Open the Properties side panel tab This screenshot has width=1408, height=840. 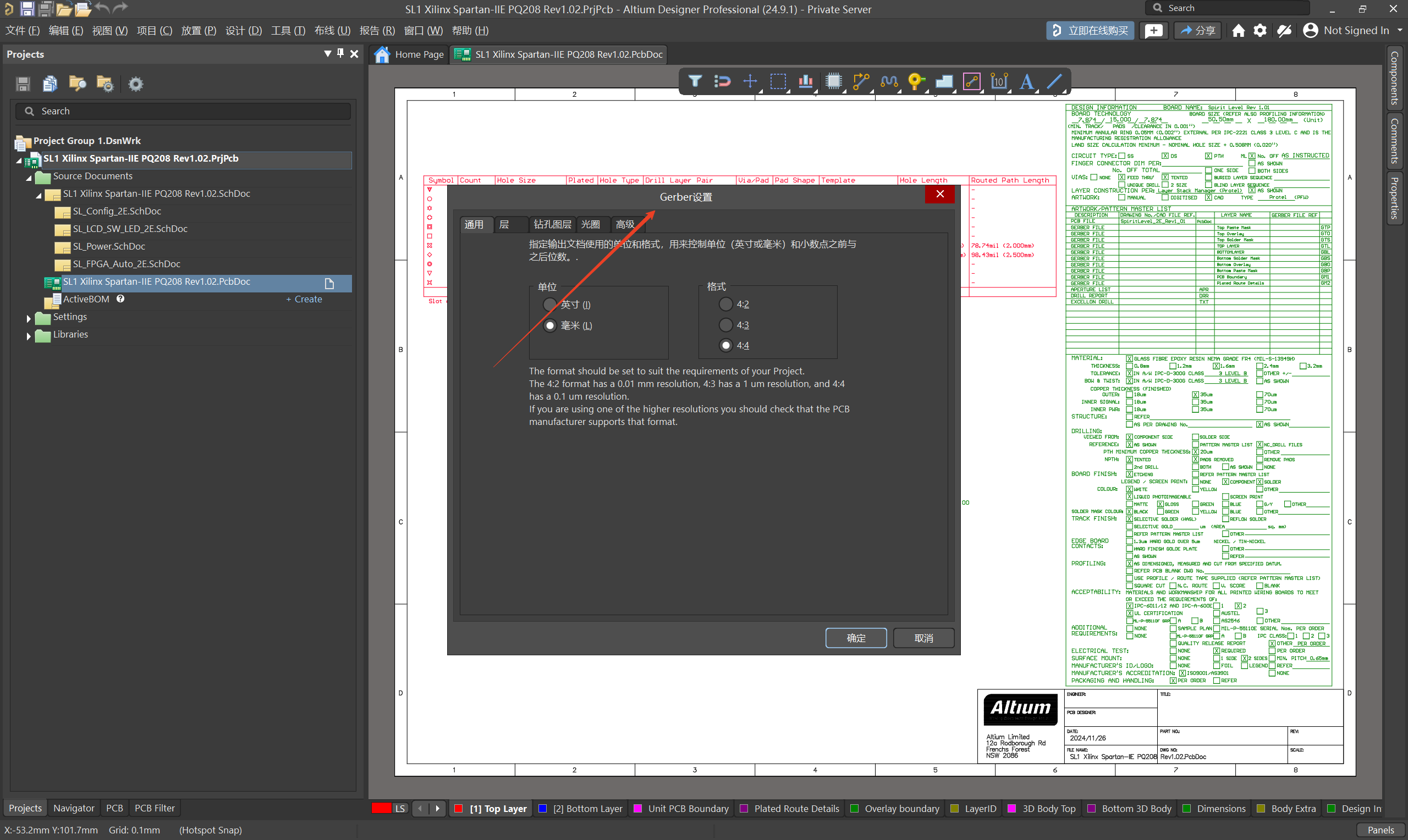pyautogui.click(x=1394, y=198)
